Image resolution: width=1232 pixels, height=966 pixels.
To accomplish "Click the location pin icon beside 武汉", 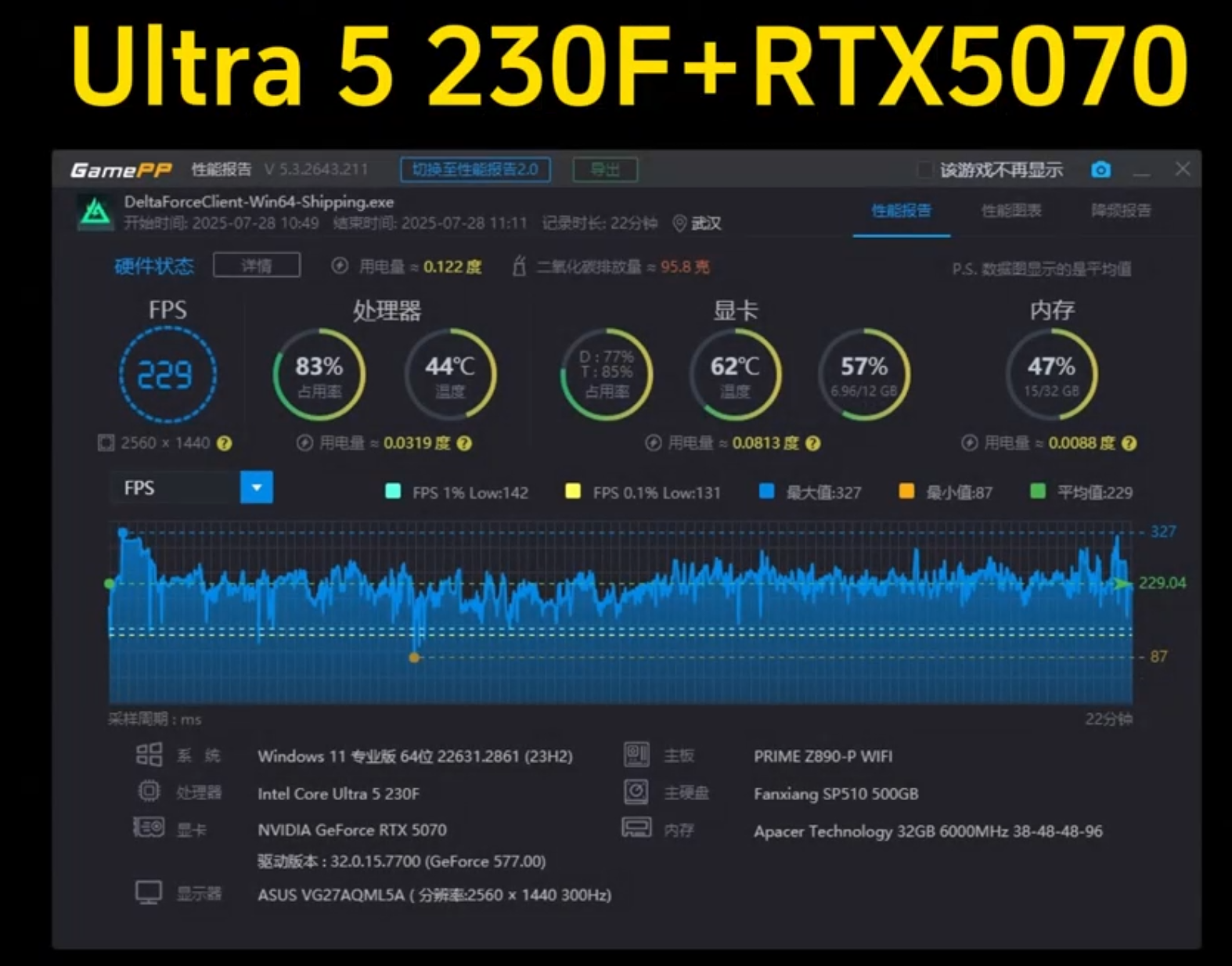I will click(x=679, y=224).
